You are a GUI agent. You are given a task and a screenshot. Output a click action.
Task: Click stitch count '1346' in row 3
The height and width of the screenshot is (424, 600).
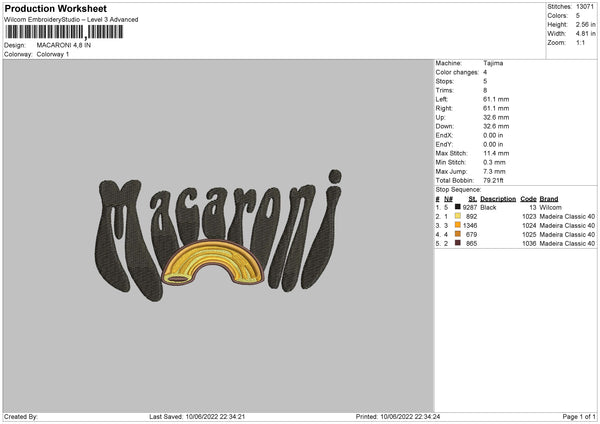pos(470,225)
